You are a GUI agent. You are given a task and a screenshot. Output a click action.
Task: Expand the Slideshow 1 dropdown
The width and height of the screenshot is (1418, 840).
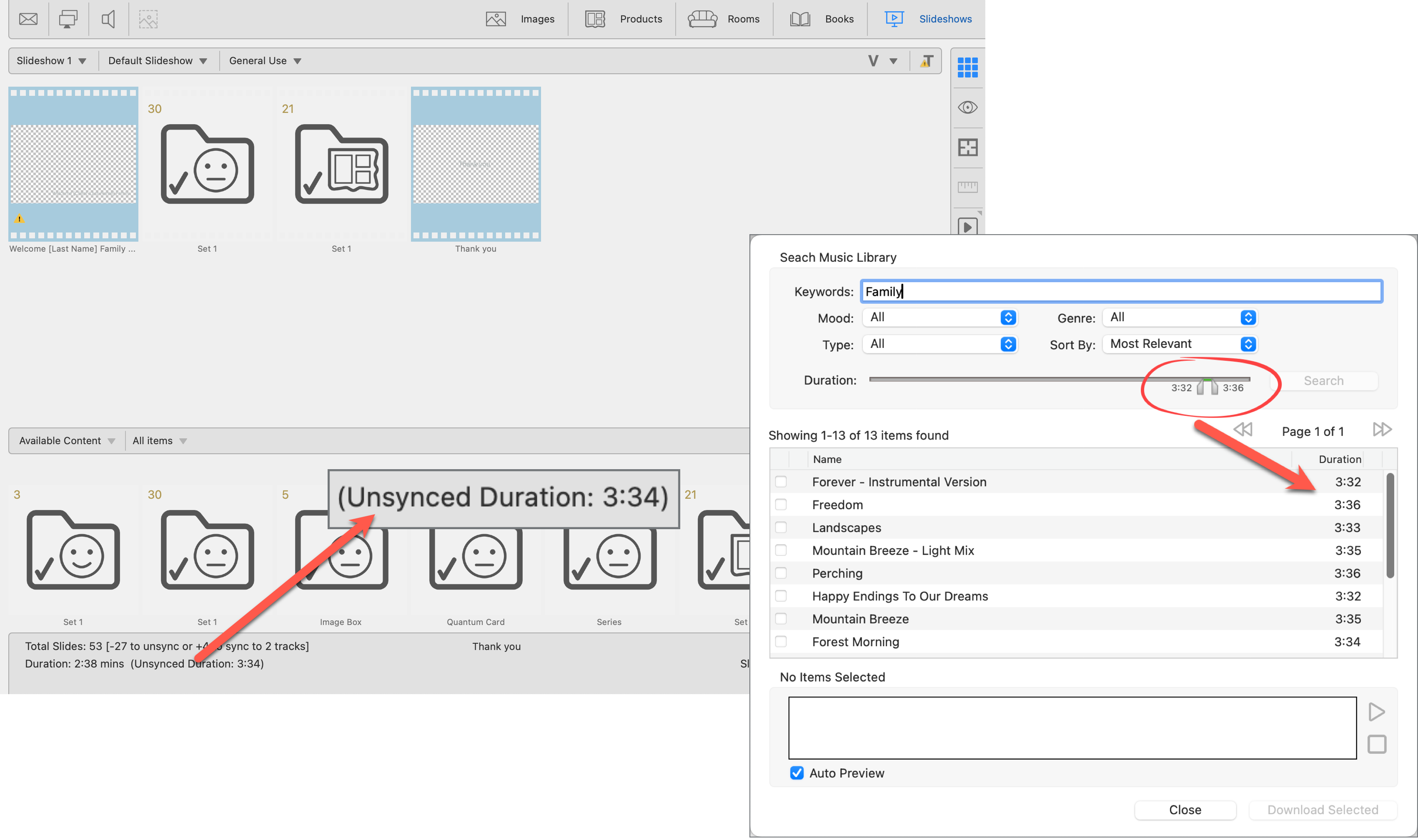pos(52,60)
